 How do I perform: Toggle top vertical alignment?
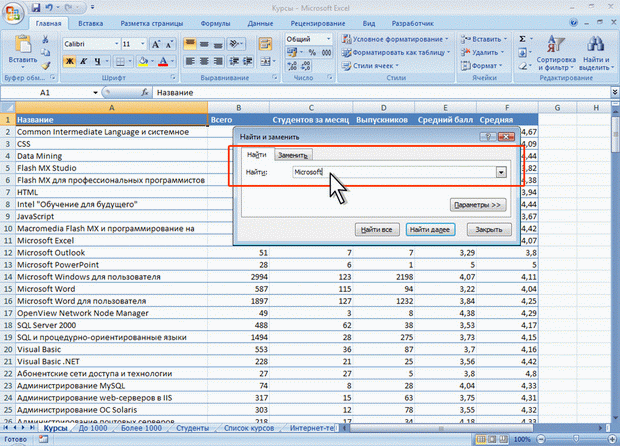click(190, 44)
